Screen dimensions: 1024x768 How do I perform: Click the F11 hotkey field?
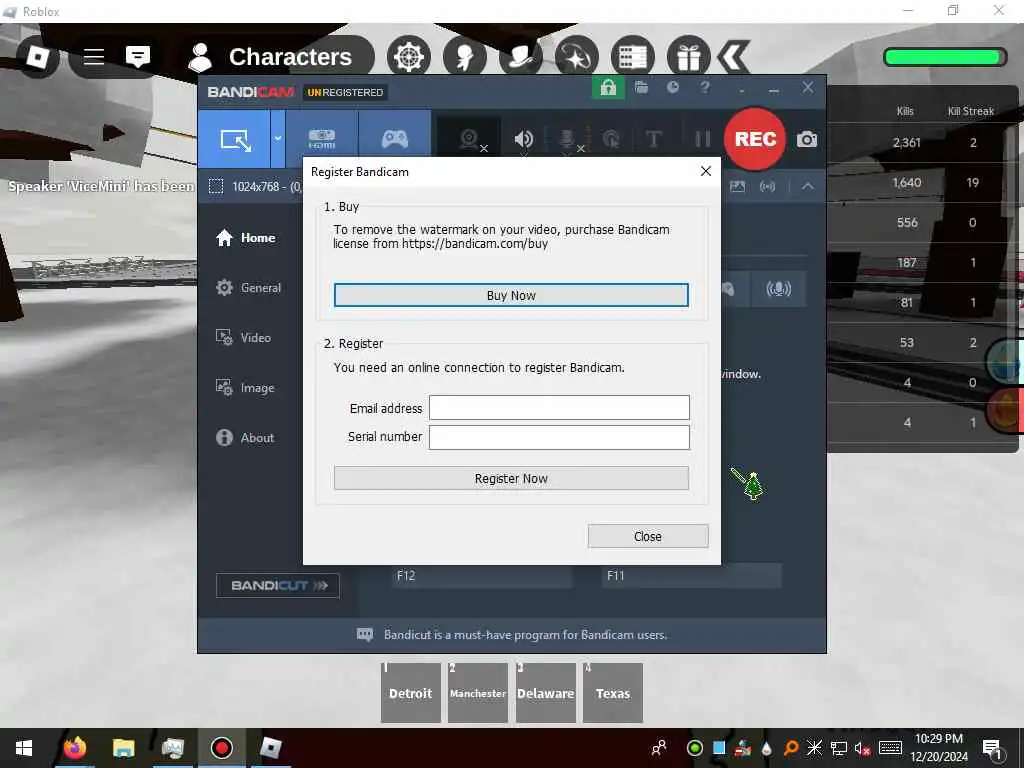click(x=691, y=575)
